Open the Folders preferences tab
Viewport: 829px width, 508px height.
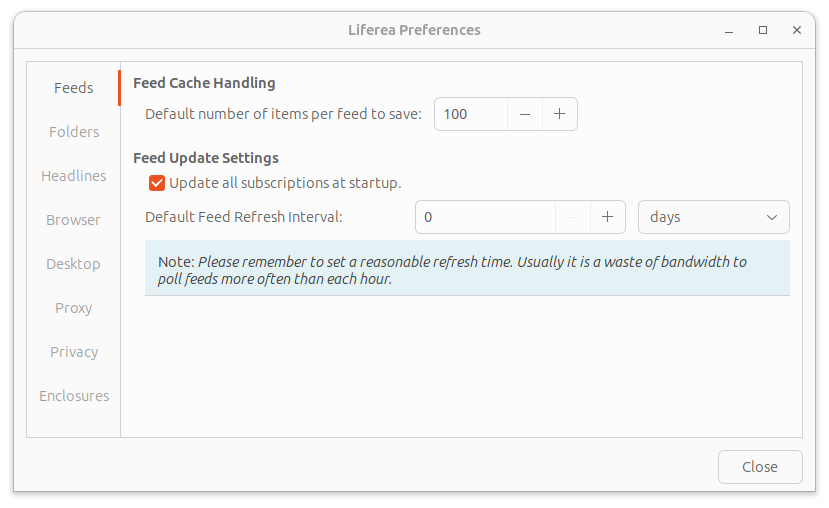click(74, 132)
